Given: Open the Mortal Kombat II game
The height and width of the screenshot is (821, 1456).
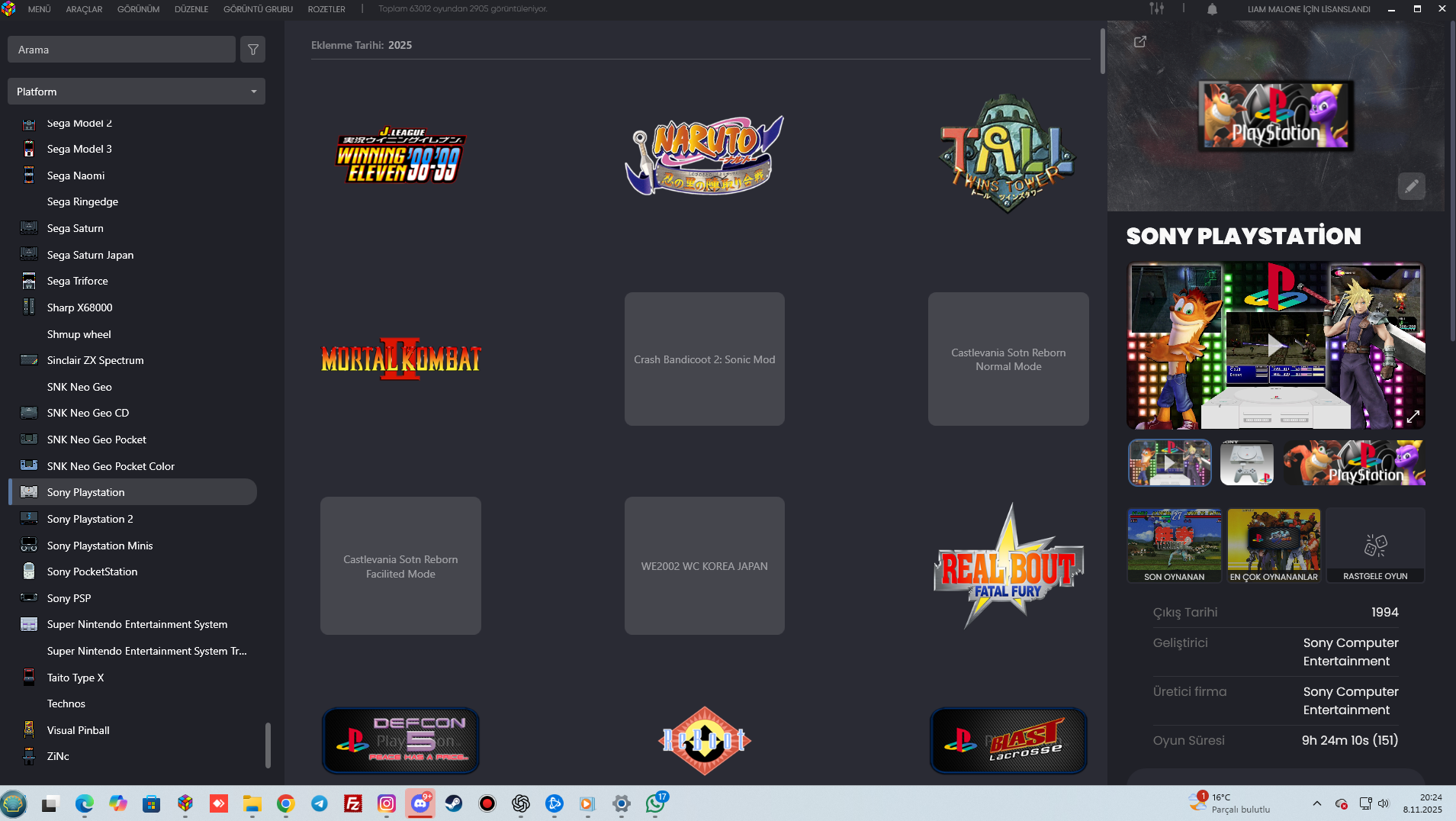Looking at the screenshot, I should coord(400,359).
